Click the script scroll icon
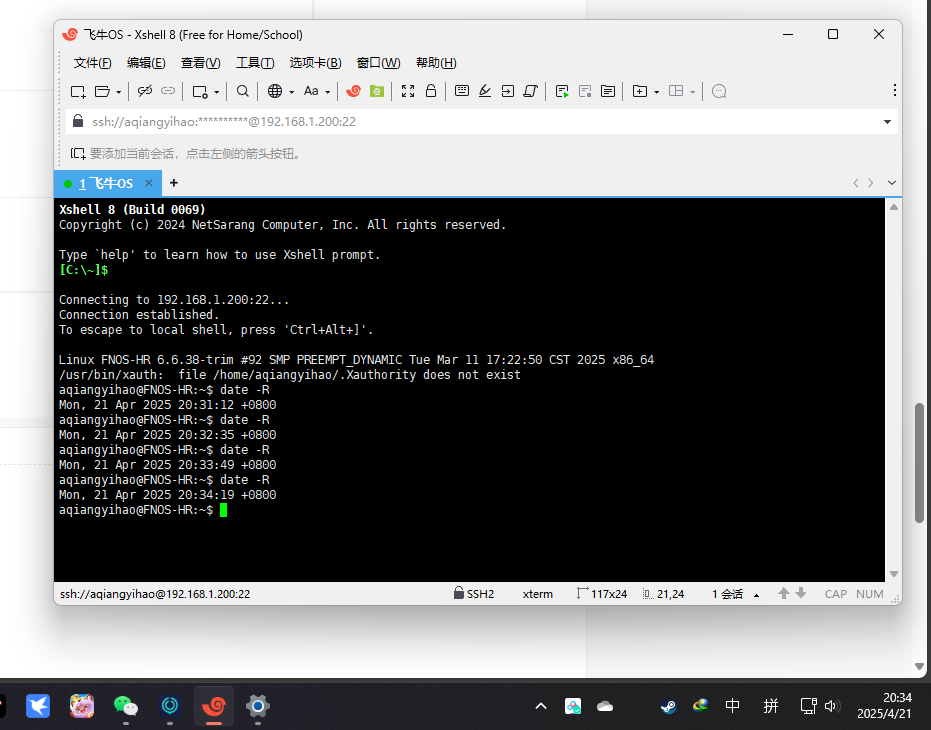 click(530, 91)
